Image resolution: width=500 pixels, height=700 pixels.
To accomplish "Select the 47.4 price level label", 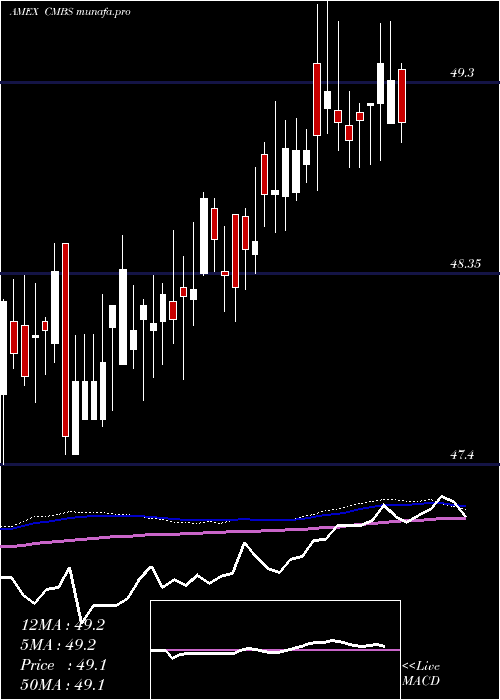I will (462, 455).
